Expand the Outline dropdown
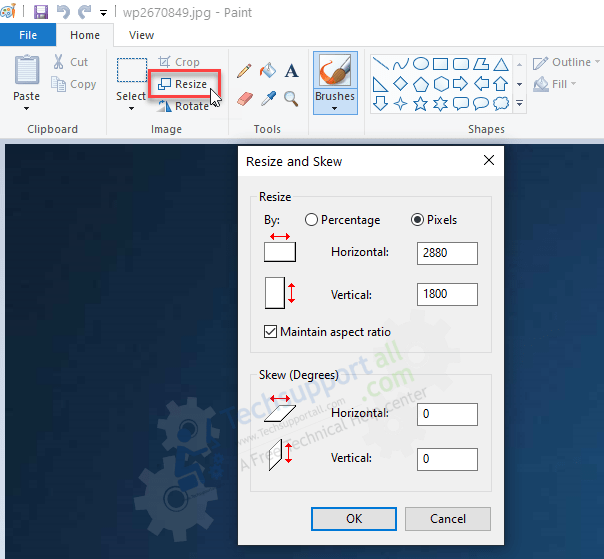 (597, 62)
